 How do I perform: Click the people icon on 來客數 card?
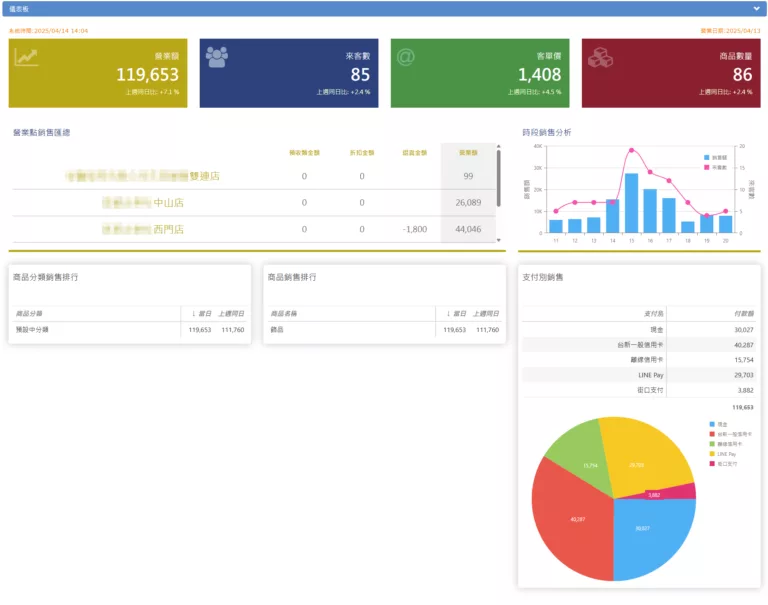[216, 57]
